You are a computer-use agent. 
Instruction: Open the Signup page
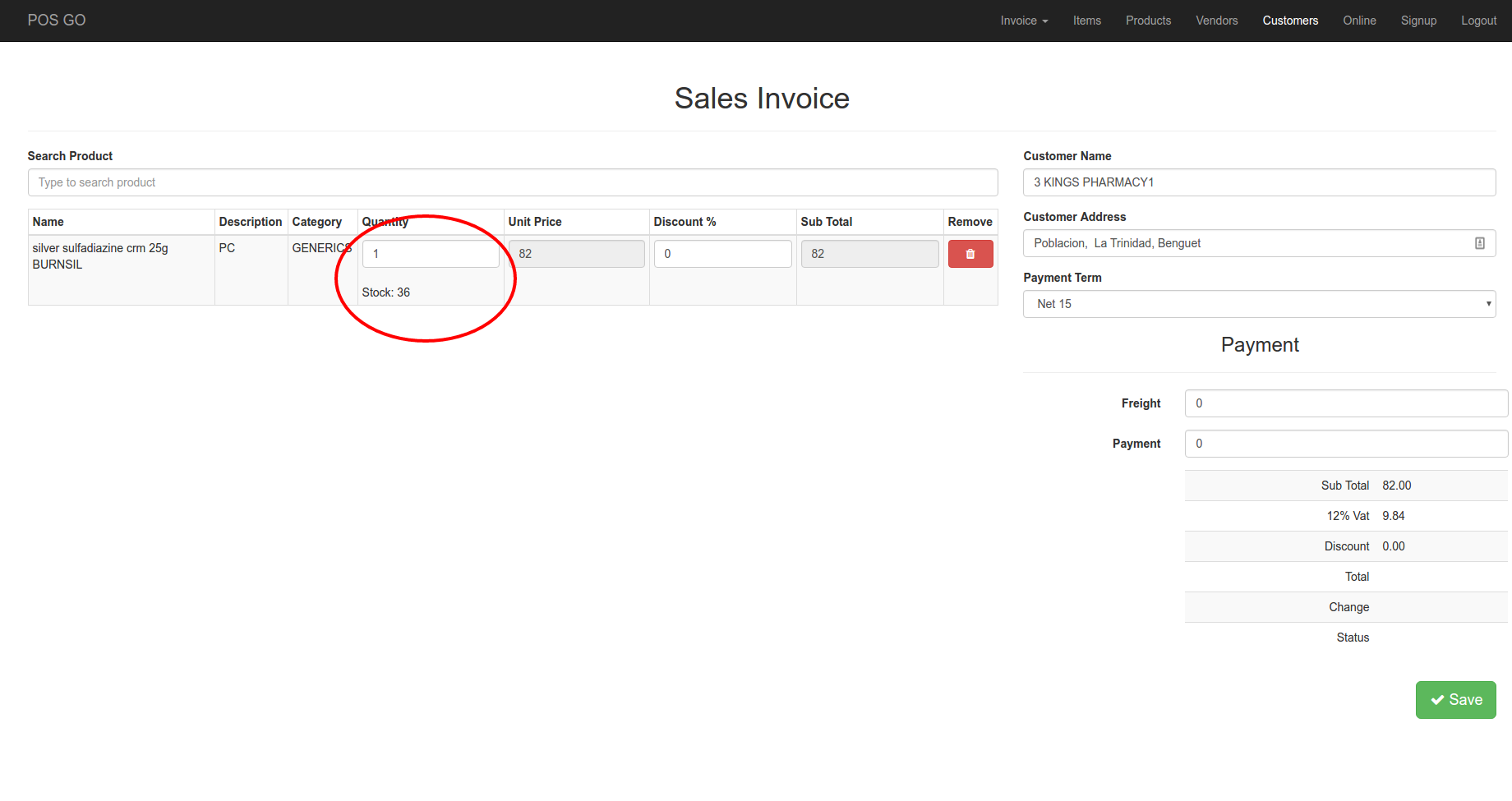coord(1418,21)
